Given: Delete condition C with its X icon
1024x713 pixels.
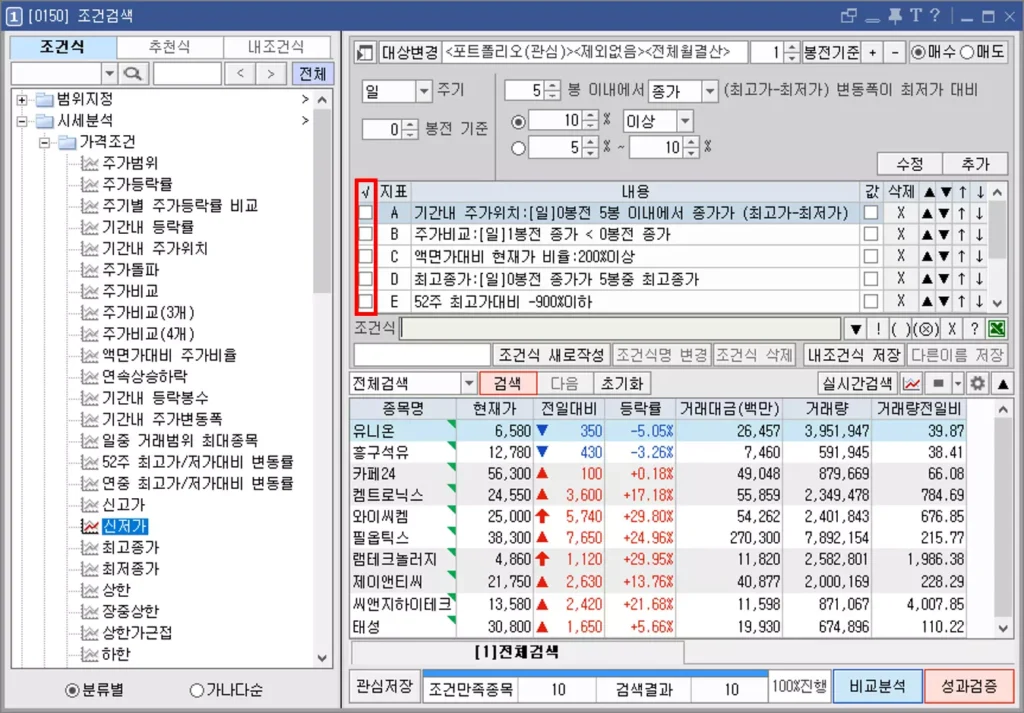Looking at the screenshot, I should tap(901, 257).
